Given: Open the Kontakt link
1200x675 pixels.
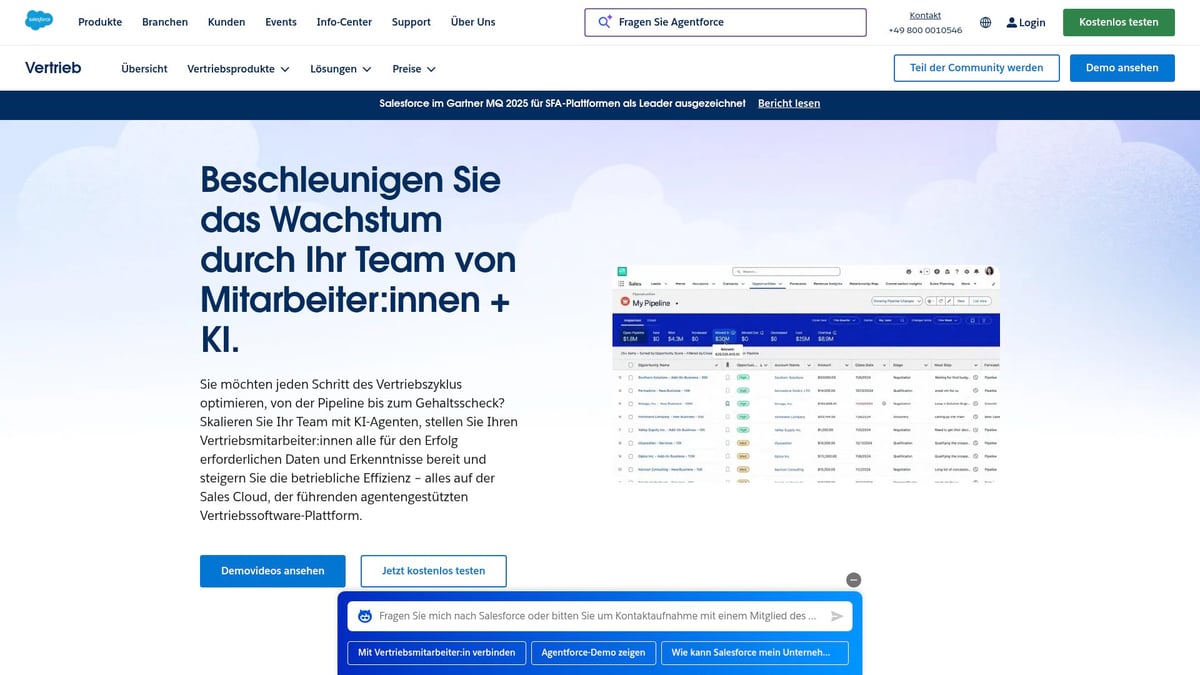Looking at the screenshot, I should pyautogui.click(x=925, y=14).
